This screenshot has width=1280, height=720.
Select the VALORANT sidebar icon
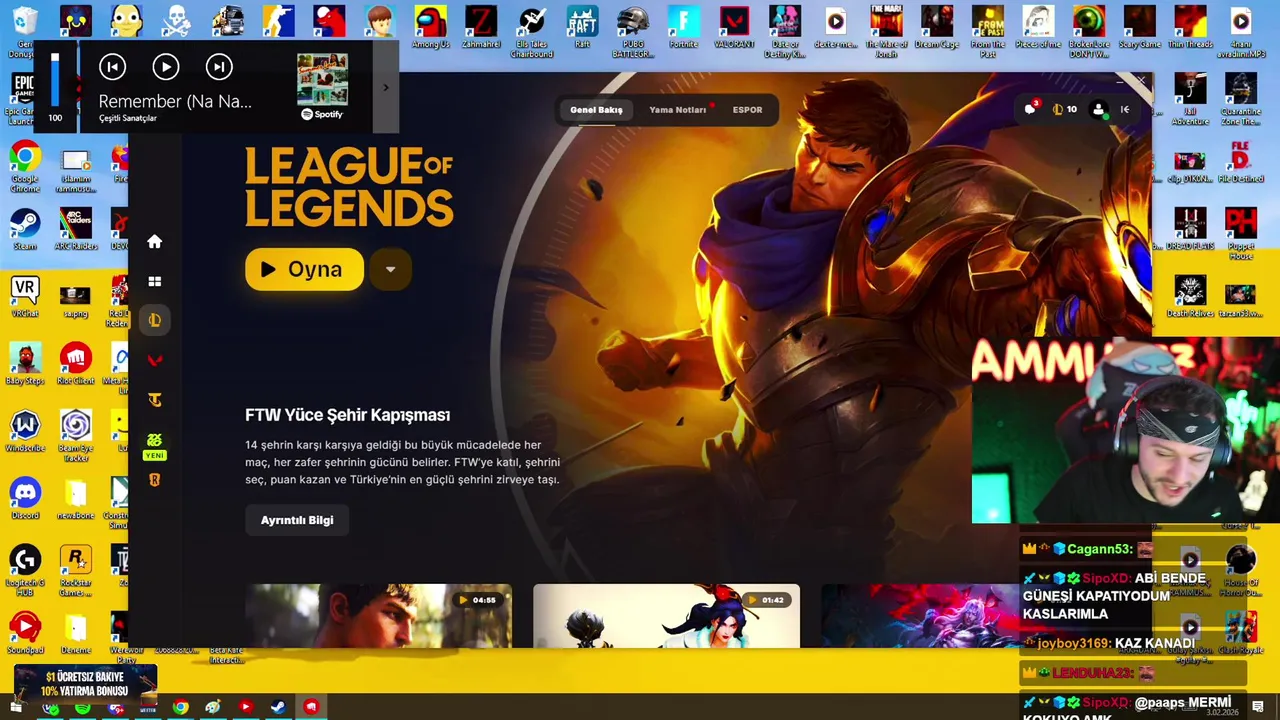pyautogui.click(x=154, y=360)
